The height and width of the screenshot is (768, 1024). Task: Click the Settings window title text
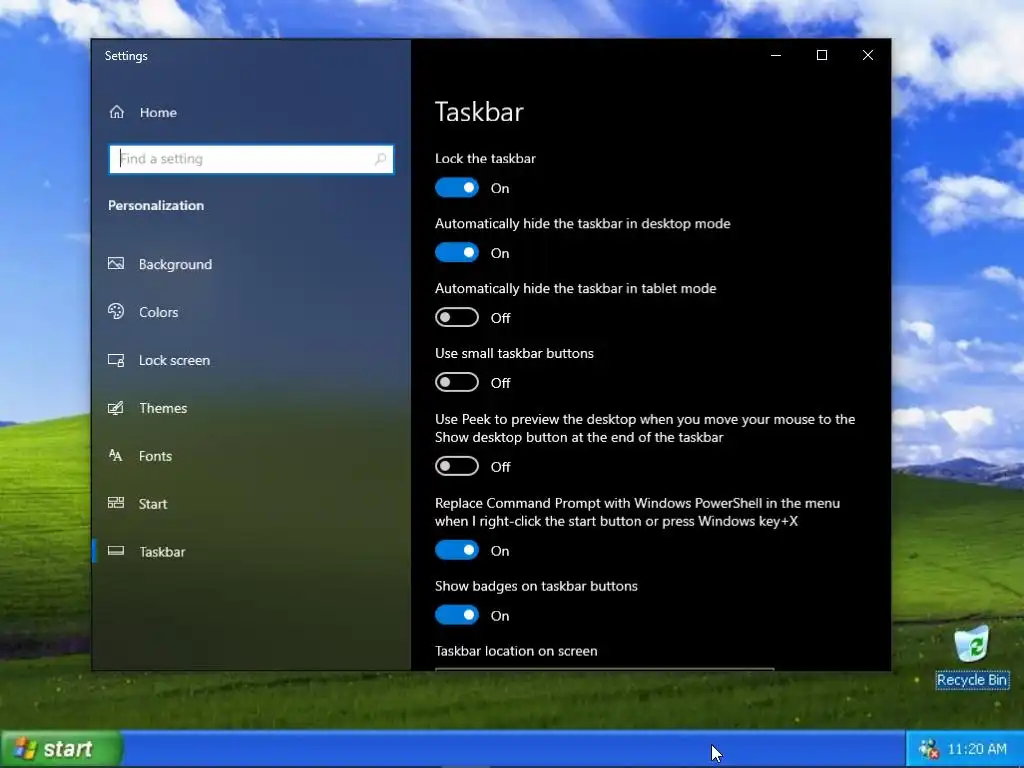[x=126, y=56]
